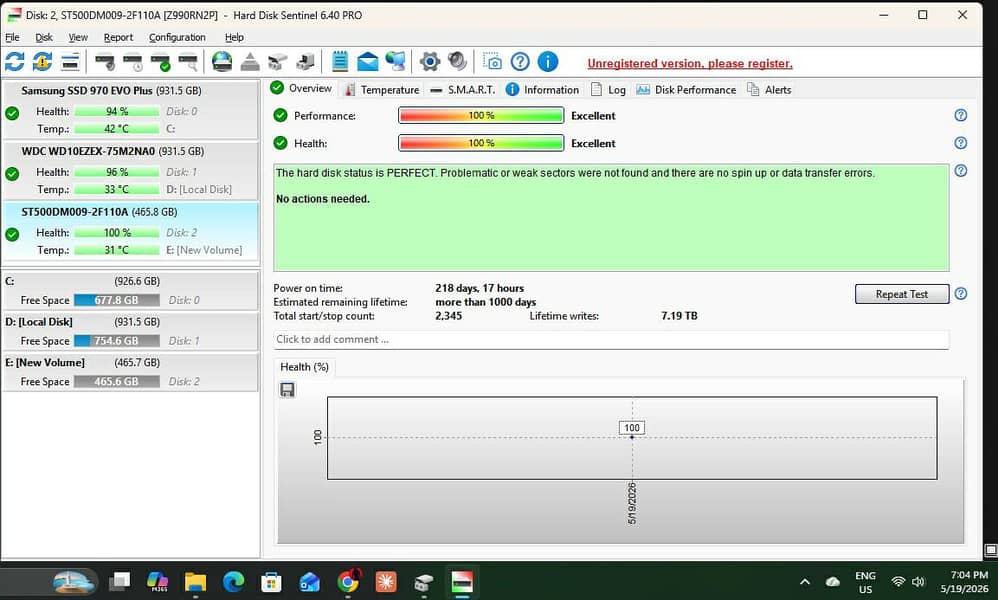Click the disk icon with green checkmark
Viewport: 998px width, 600px height.
click(160, 62)
